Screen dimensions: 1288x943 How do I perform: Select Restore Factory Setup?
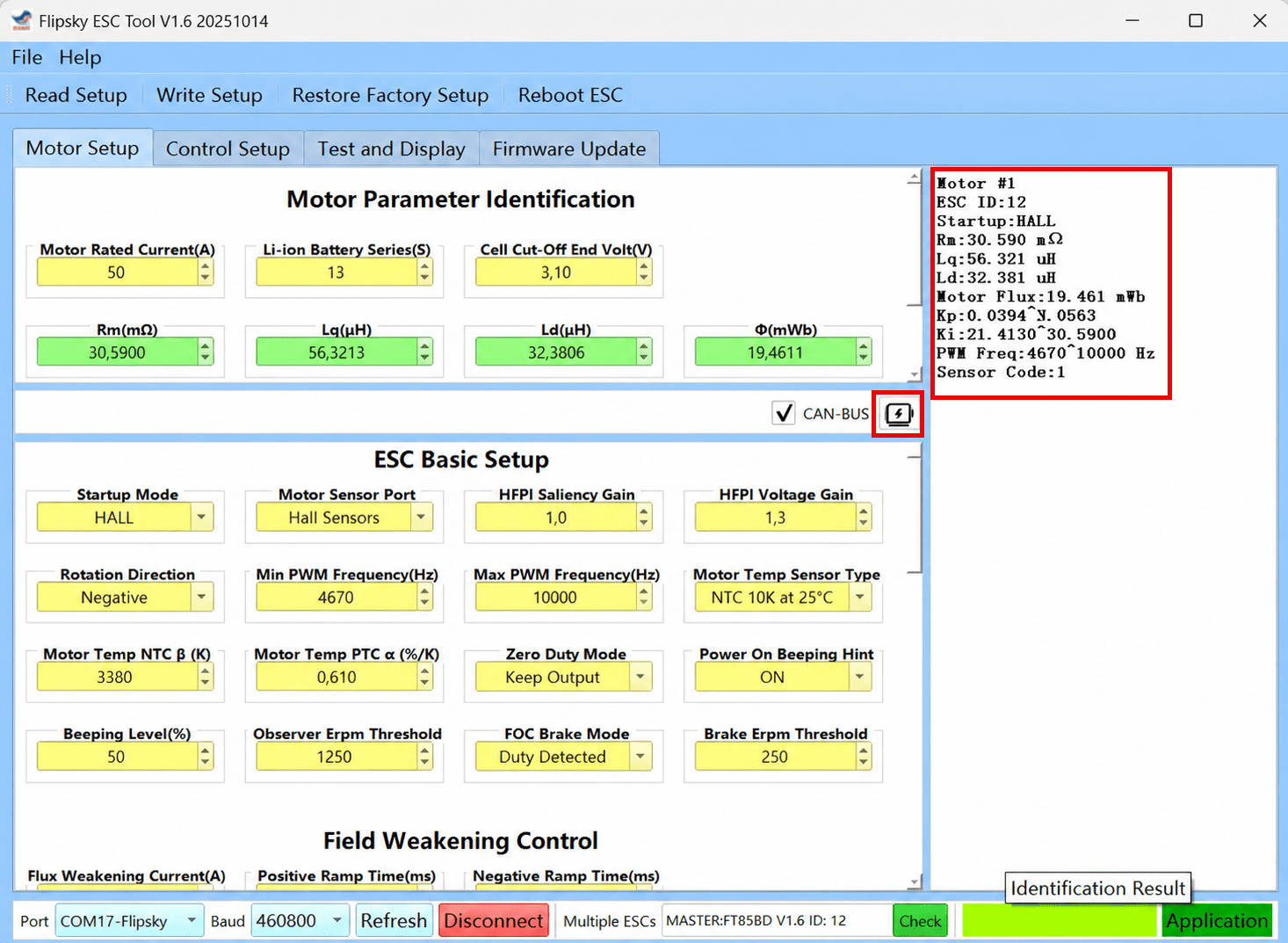tap(390, 95)
